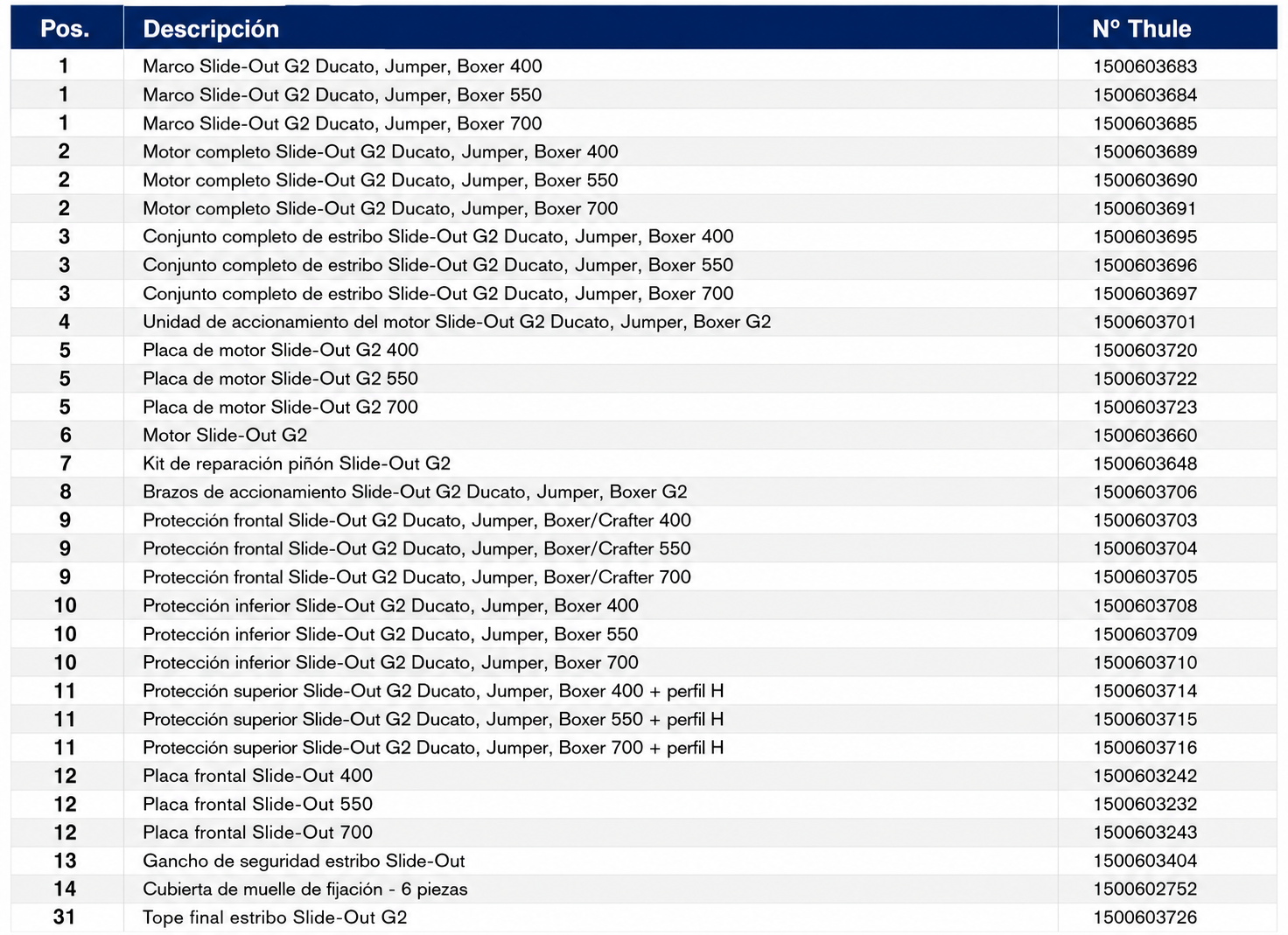This screenshot has width=1288, height=935.
Task: Click part number 1500603696
Action: pyautogui.click(x=1144, y=265)
